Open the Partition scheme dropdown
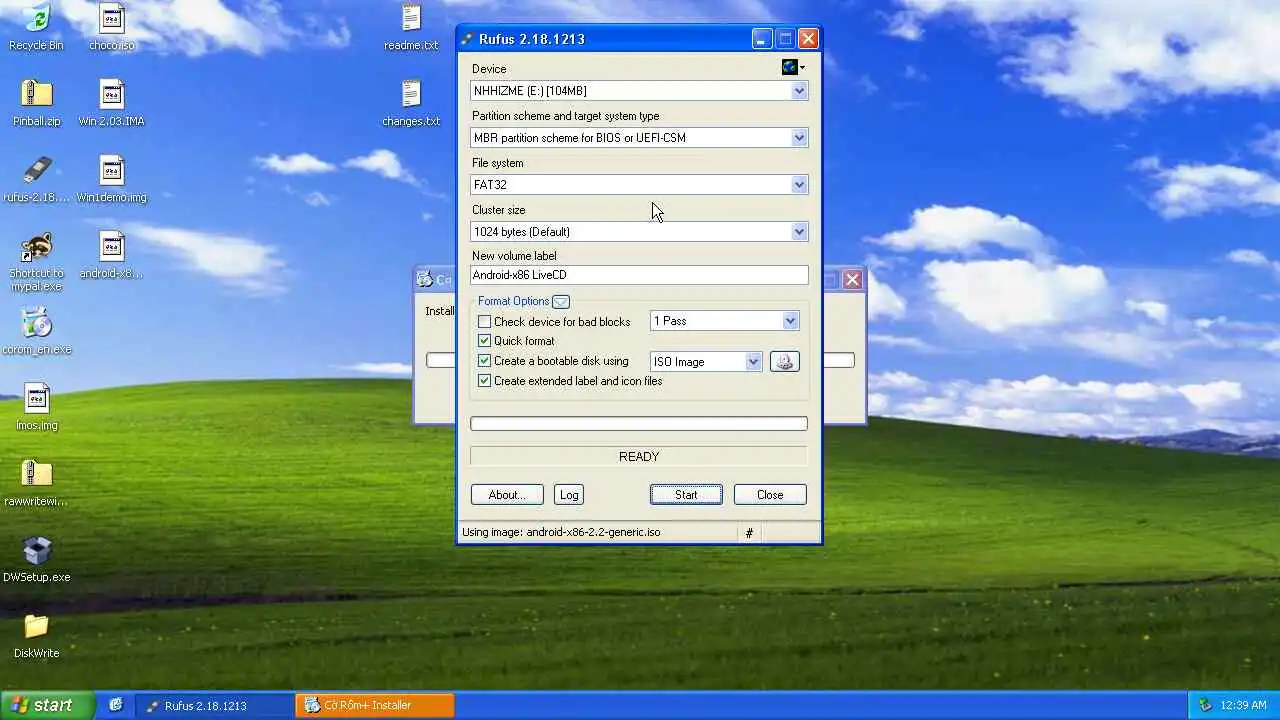 [799, 138]
